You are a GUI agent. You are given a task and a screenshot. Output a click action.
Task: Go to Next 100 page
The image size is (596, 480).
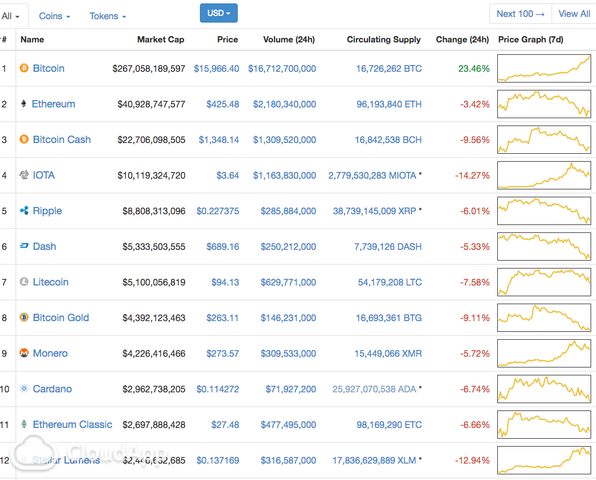[x=520, y=14]
